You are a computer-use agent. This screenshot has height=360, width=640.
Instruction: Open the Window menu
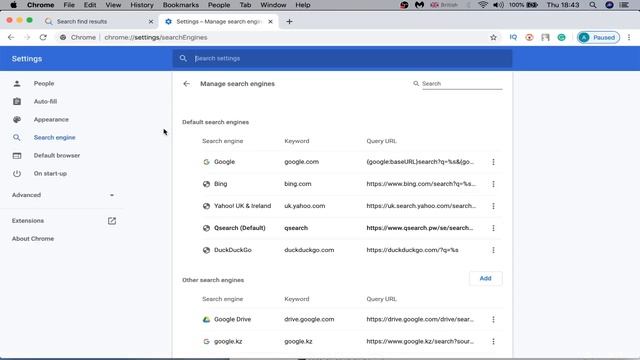point(273,5)
